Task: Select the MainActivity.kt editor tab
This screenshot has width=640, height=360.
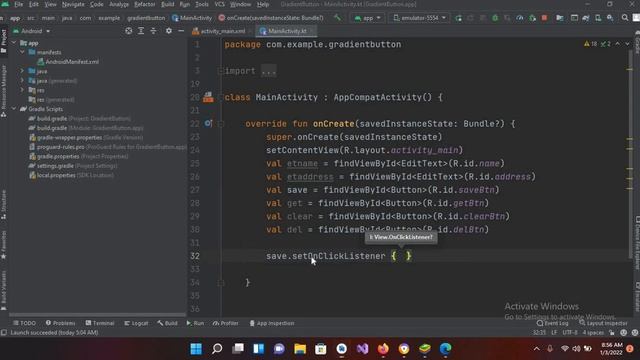Action: click(x=287, y=31)
